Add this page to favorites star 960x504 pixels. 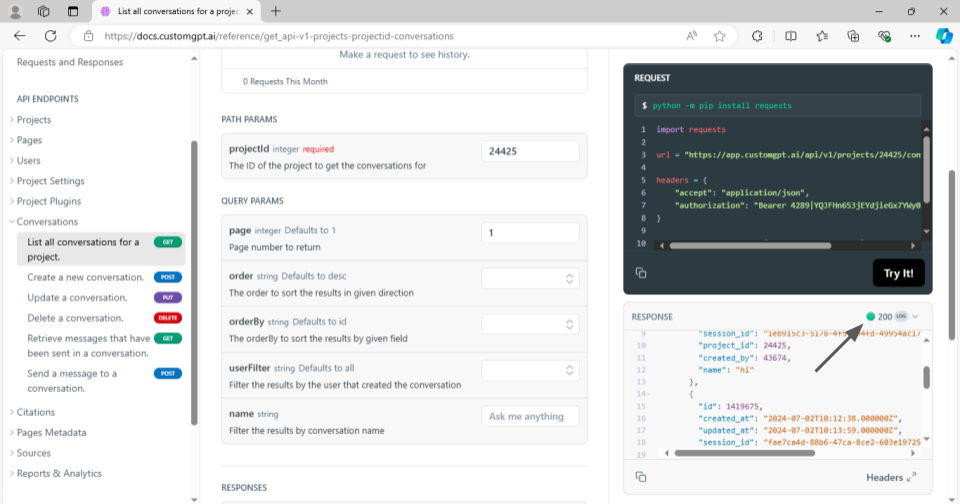pyautogui.click(x=719, y=36)
